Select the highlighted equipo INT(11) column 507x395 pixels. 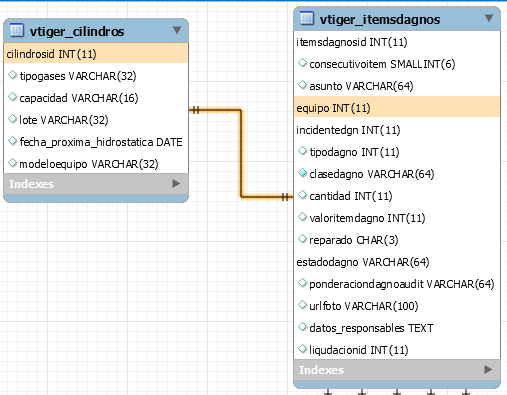(397, 108)
